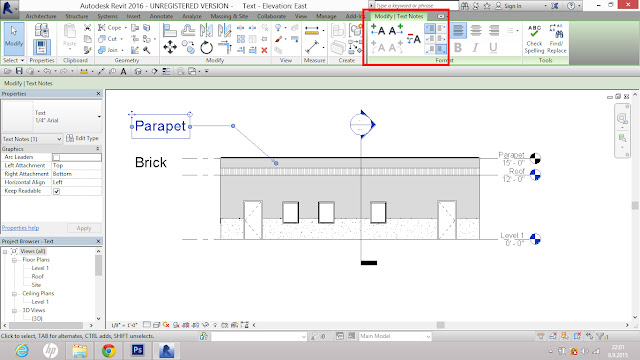Apply Bold text formatting
640x360 pixels.
pyautogui.click(x=458, y=48)
